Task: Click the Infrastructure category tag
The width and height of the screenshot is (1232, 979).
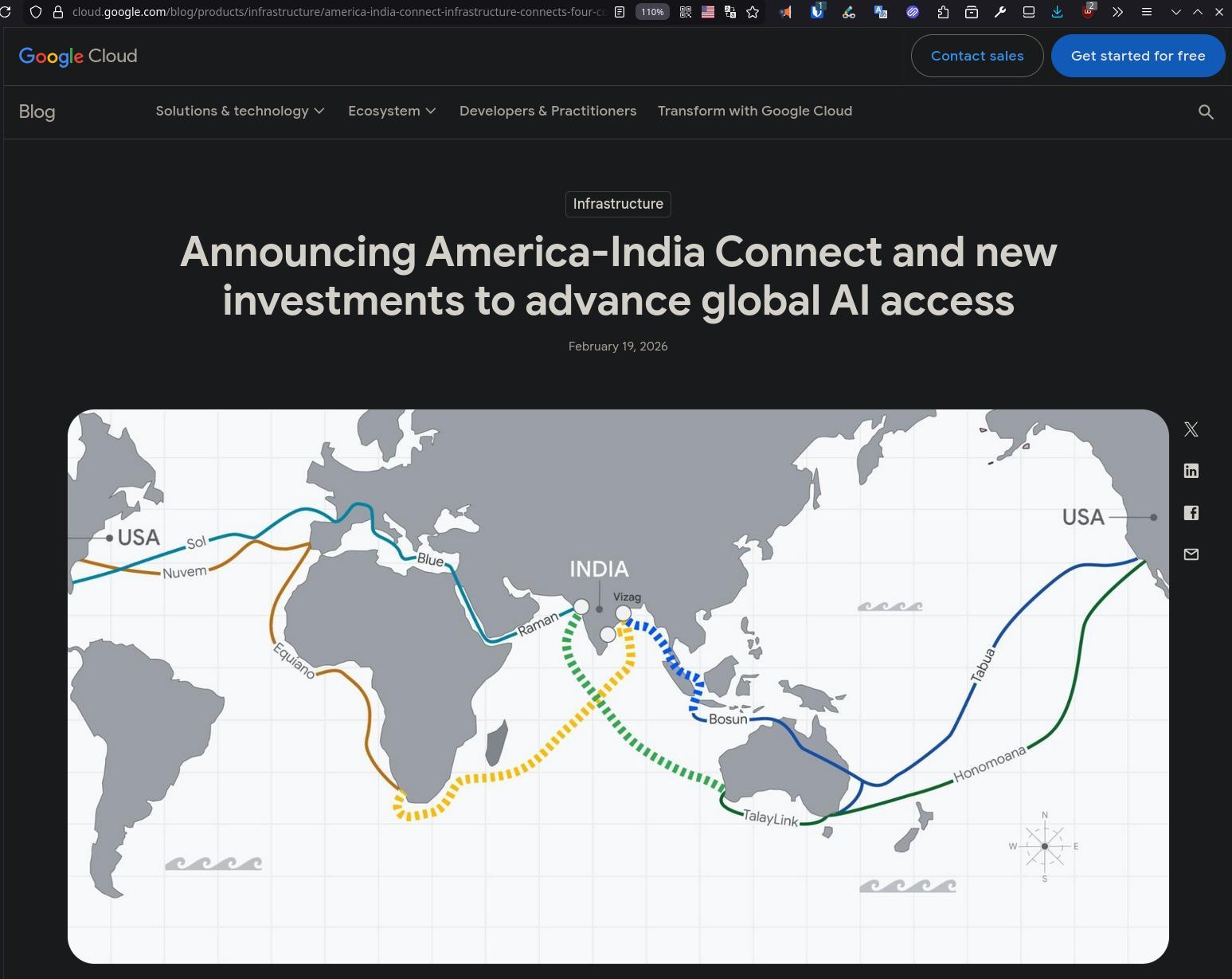Action: point(617,204)
